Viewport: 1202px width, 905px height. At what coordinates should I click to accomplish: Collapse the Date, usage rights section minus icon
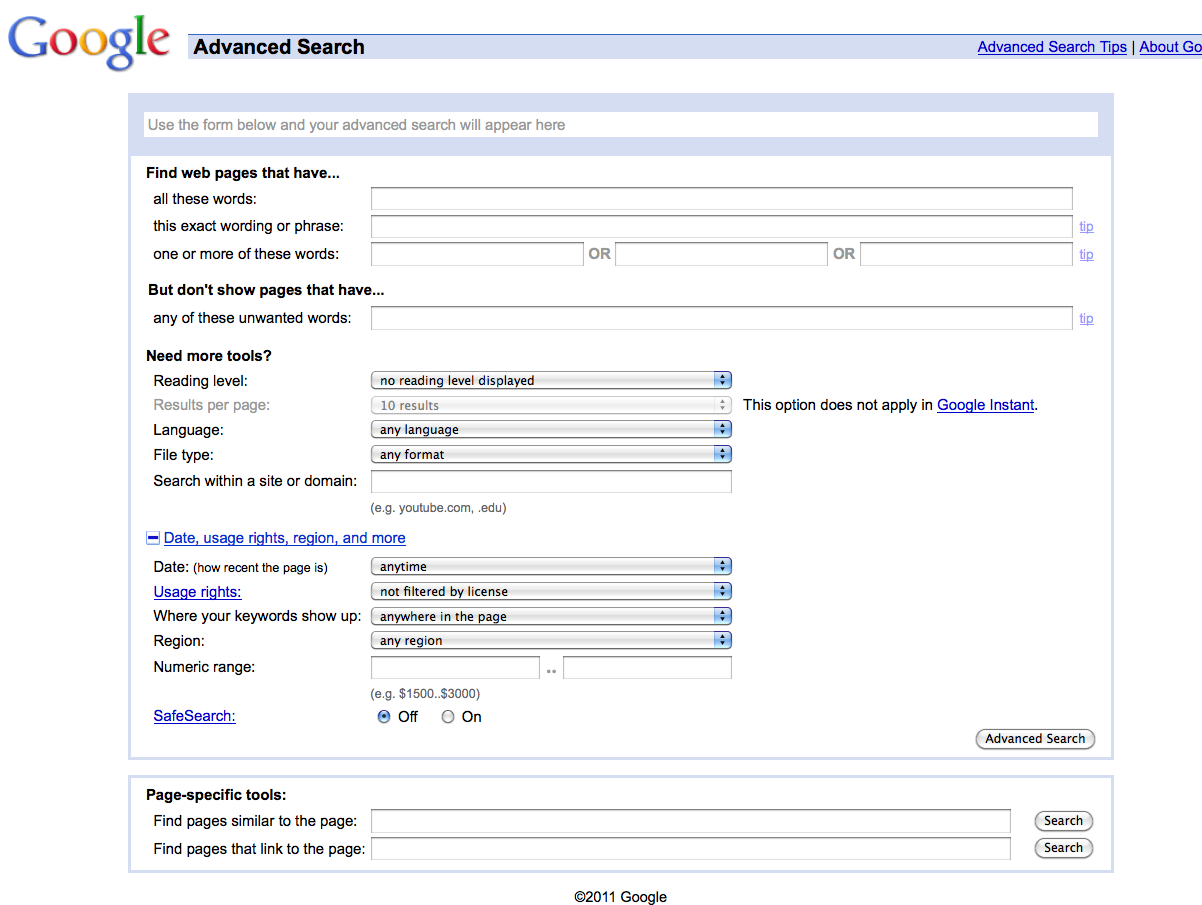(x=153, y=538)
